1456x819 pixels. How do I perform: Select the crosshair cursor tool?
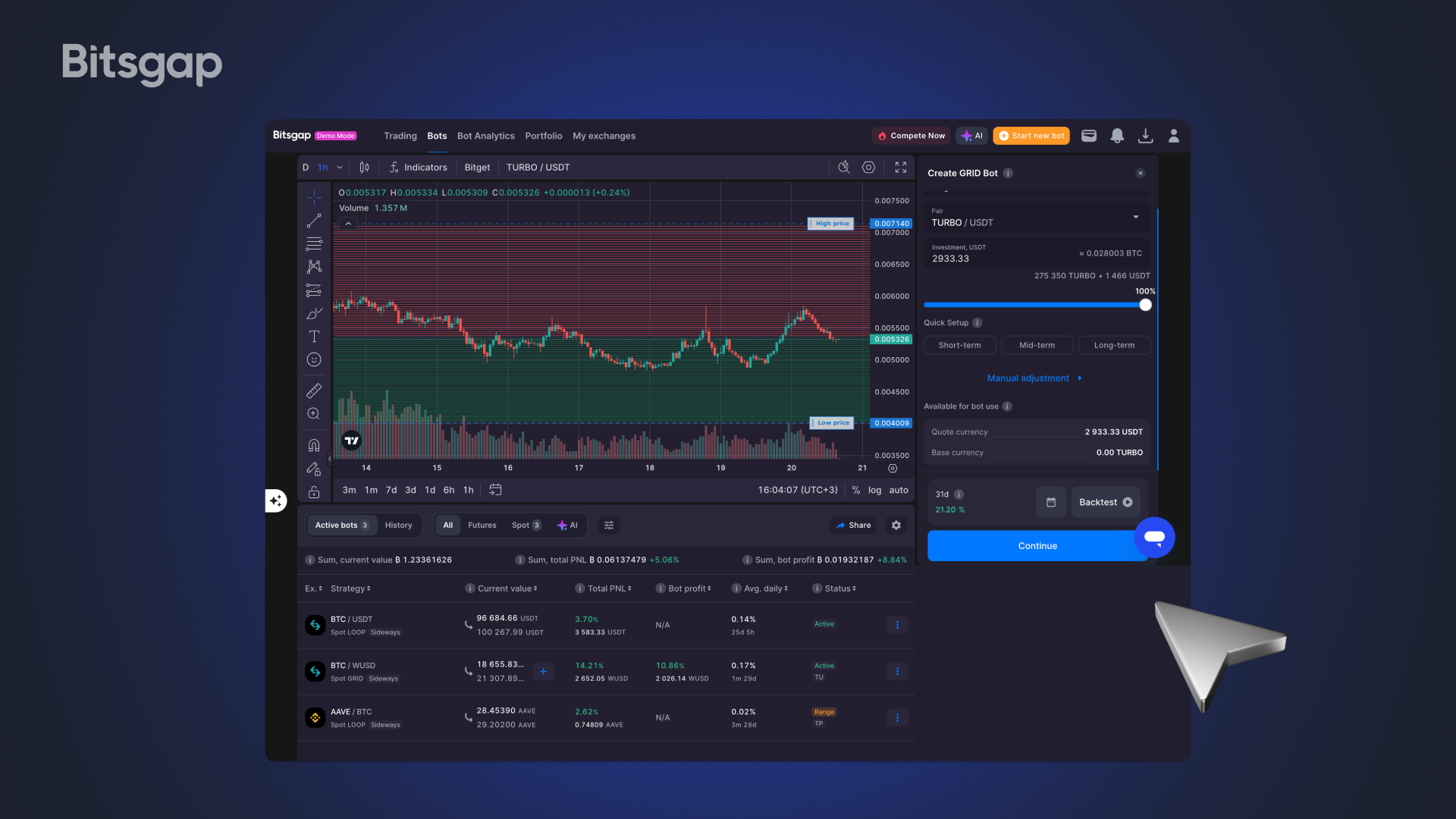(x=314, y=198)
